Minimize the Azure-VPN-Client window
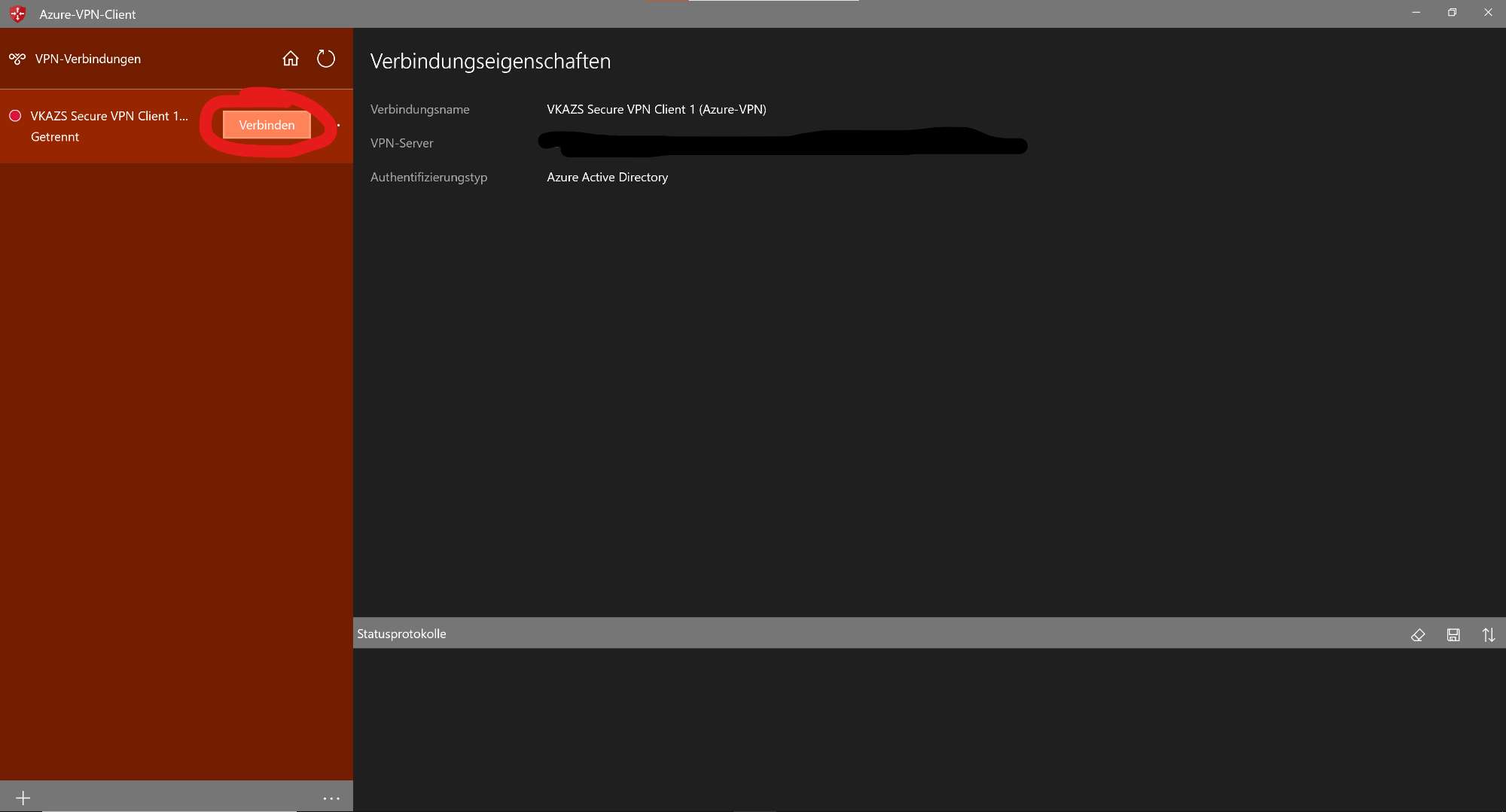Viewport: 1506px width, 812px height. (x=1416, y=13)
